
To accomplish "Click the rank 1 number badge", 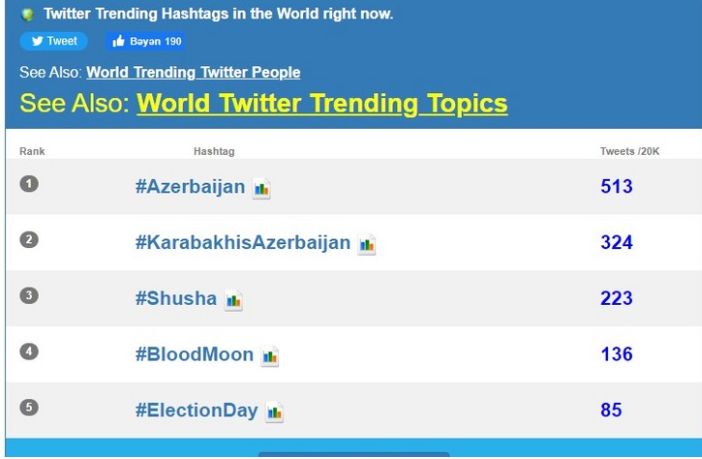I will click(29, 184).
